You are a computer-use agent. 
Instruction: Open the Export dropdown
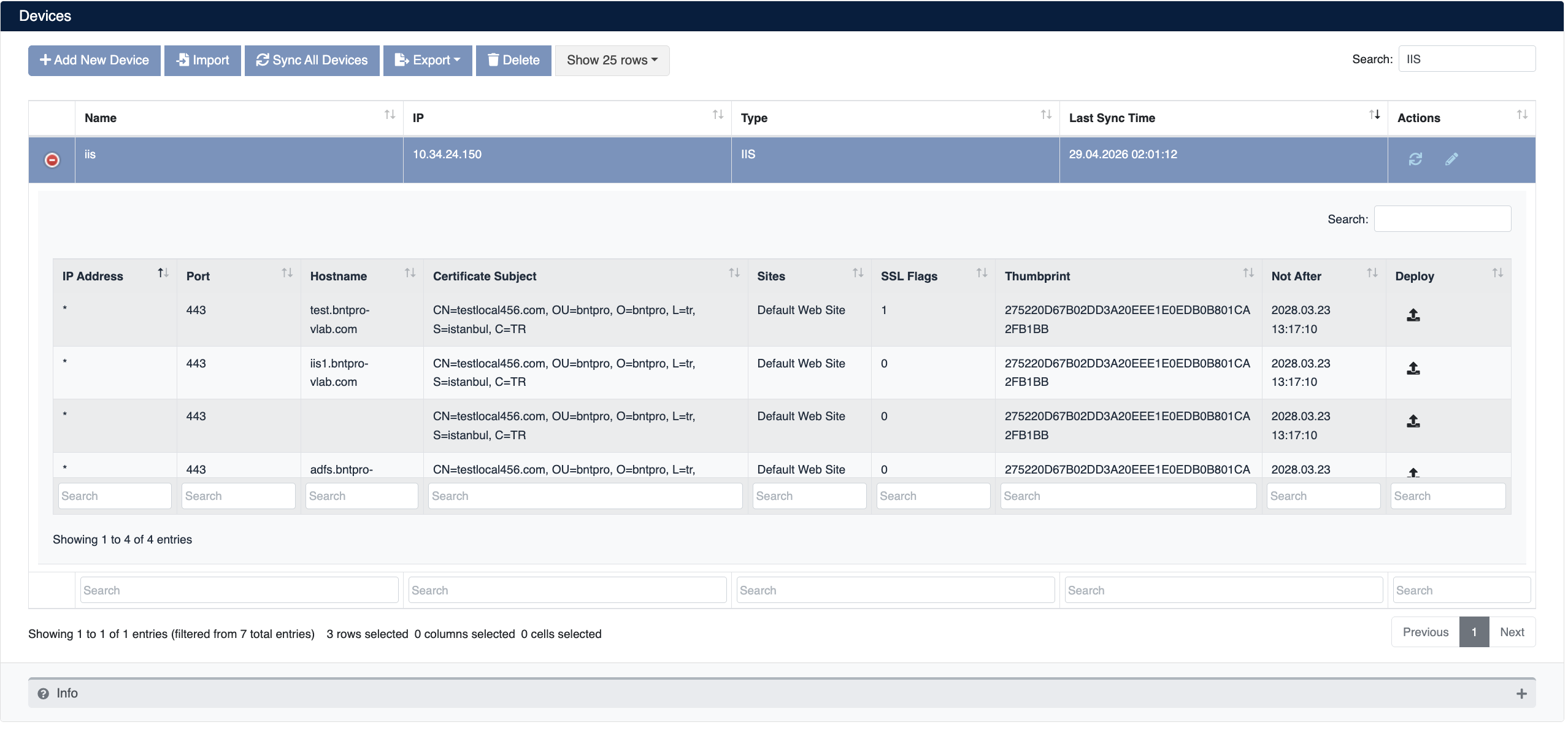coord(428,60)
